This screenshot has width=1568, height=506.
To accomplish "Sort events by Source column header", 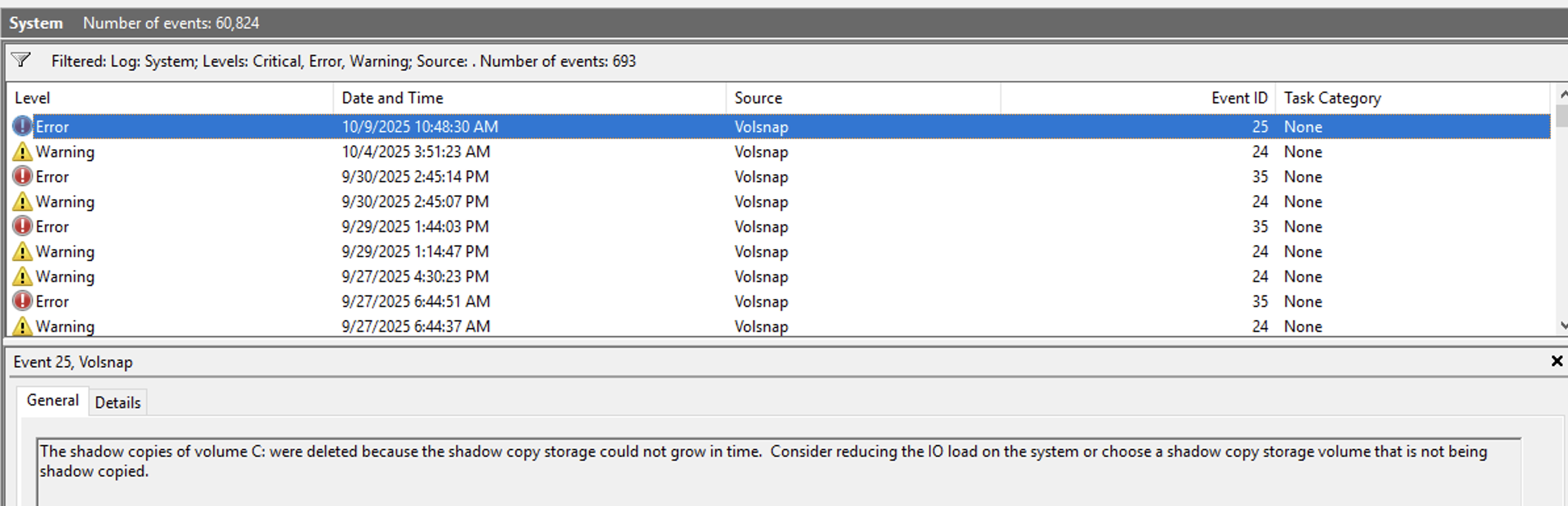I will point(864,98).
